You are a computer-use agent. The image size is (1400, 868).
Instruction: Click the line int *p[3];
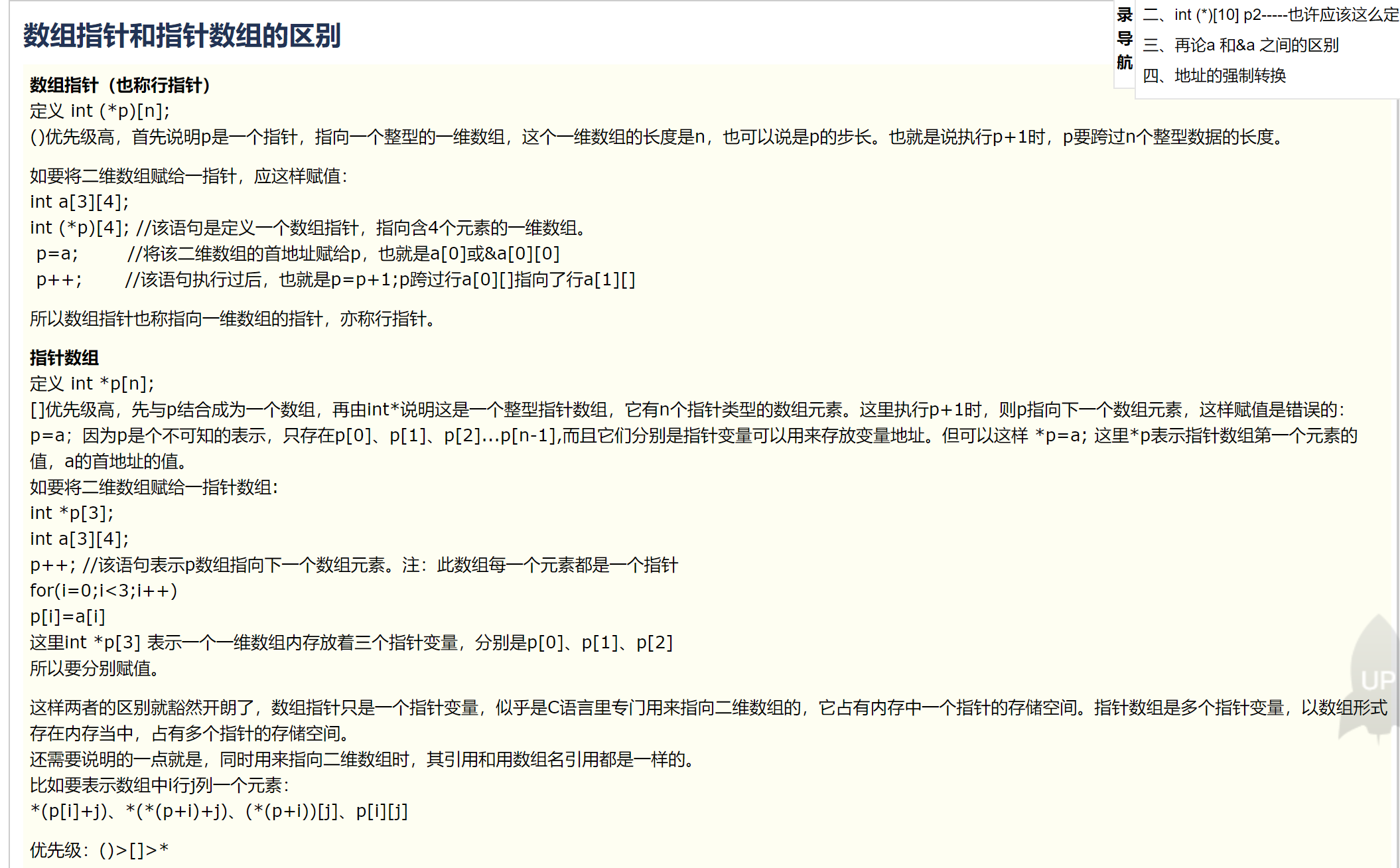[x=72, y=513]
